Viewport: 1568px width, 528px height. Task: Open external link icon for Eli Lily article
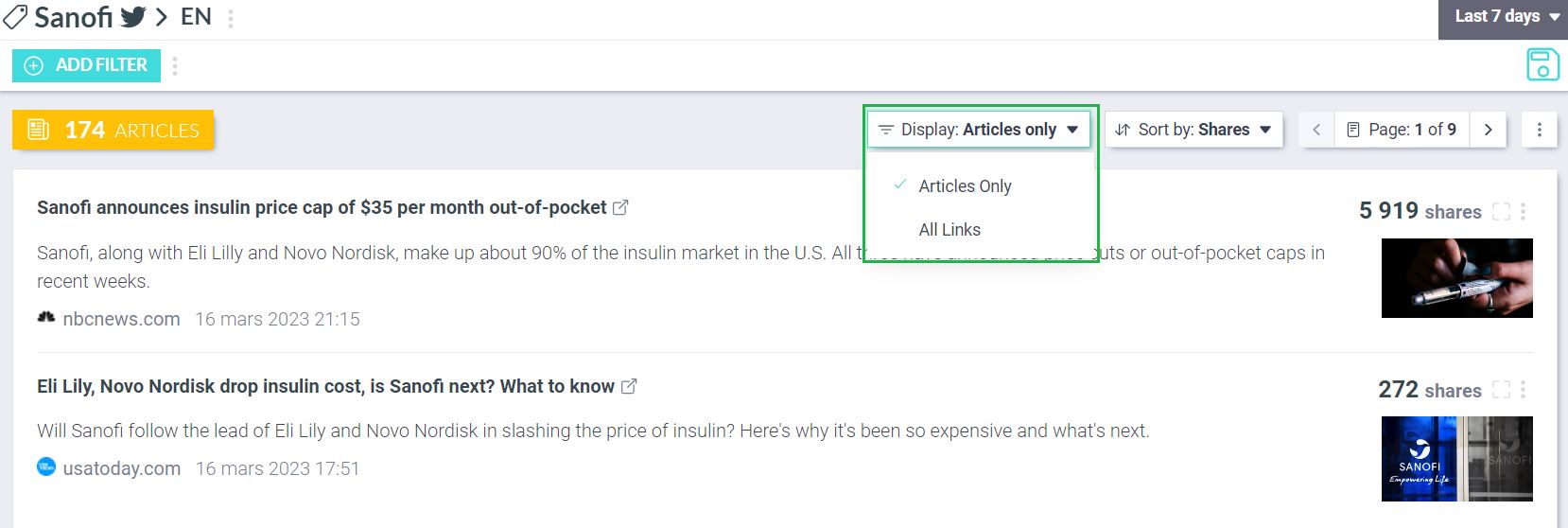point(629,386)
